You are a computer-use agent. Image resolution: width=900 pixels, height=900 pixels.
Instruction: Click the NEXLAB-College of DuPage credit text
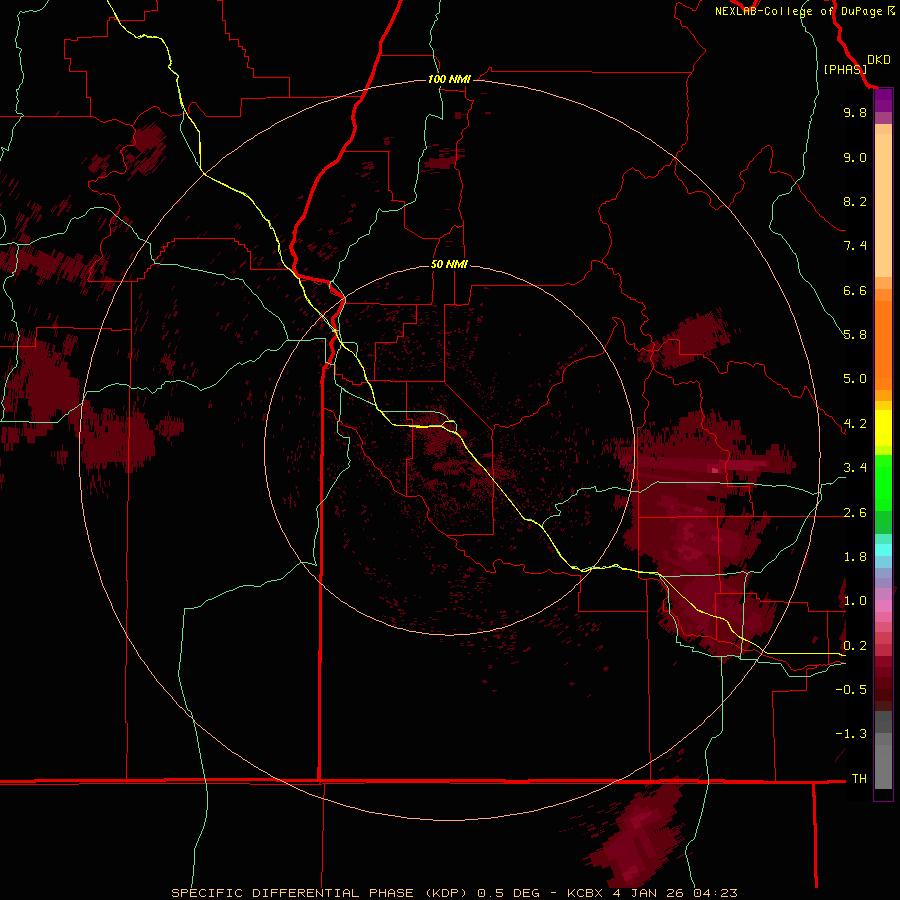pos(804,11)
